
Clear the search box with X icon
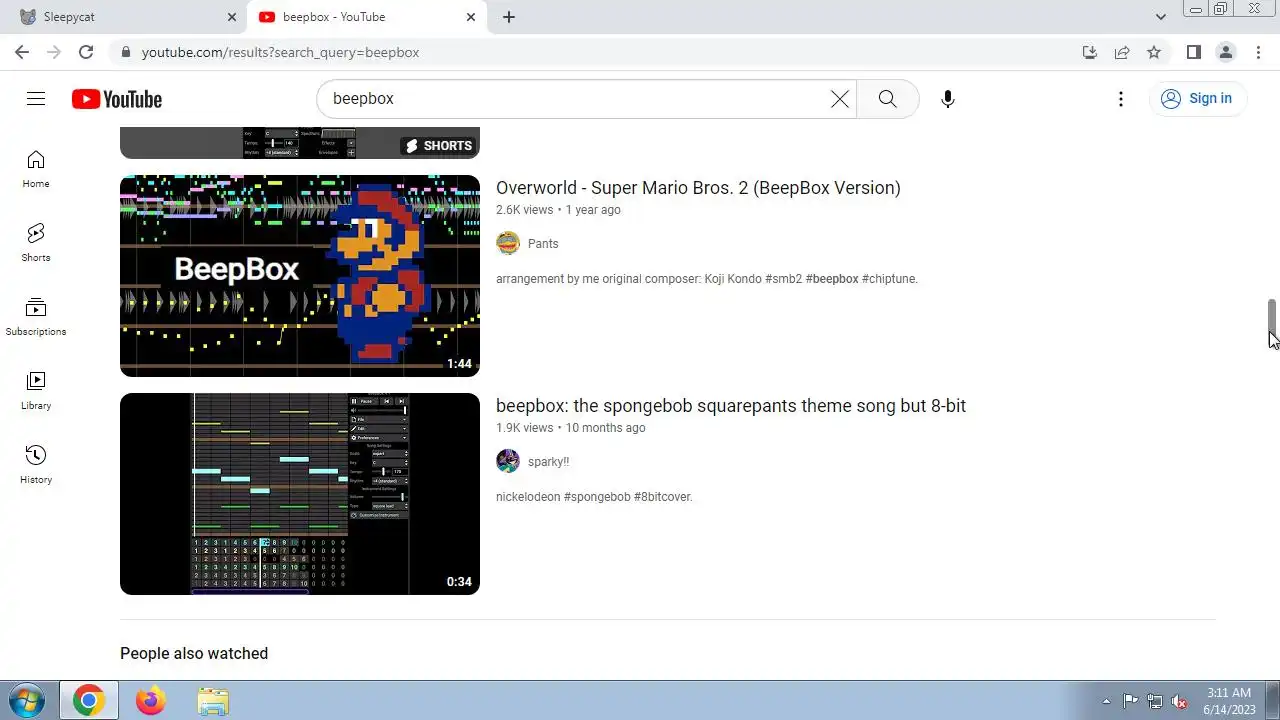tap(840, 99)
